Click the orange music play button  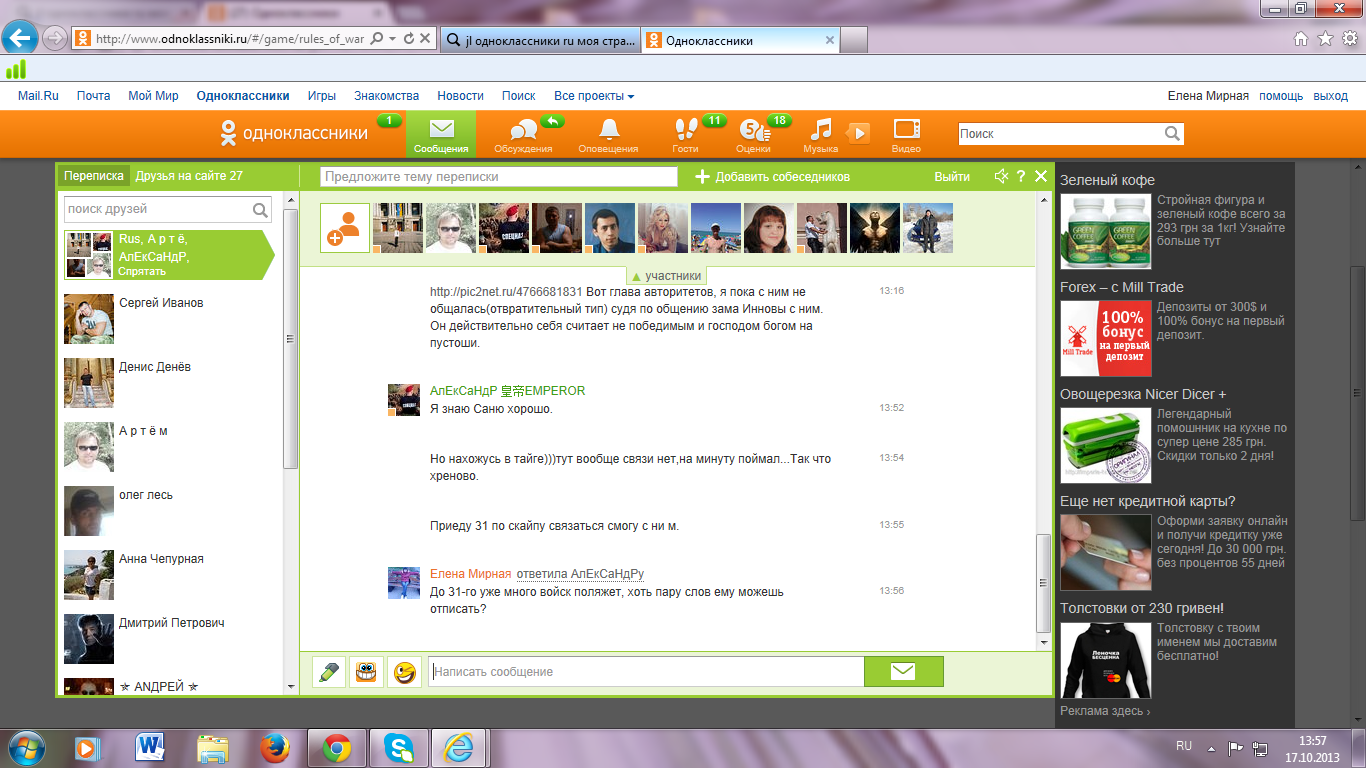(x=858, y=133)
